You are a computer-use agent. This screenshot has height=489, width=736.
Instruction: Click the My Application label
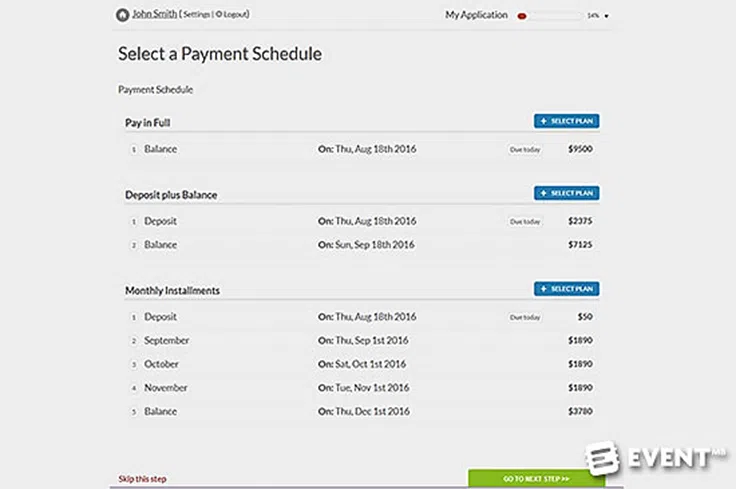tap(475, 15)
